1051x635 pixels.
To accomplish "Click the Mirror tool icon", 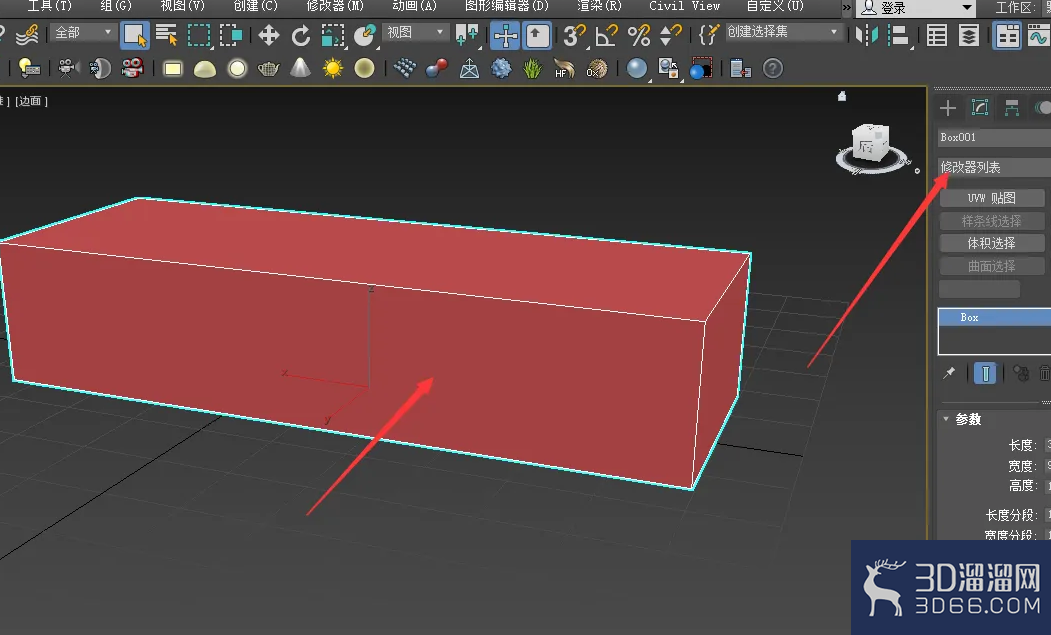I will [x=867, y=35].
